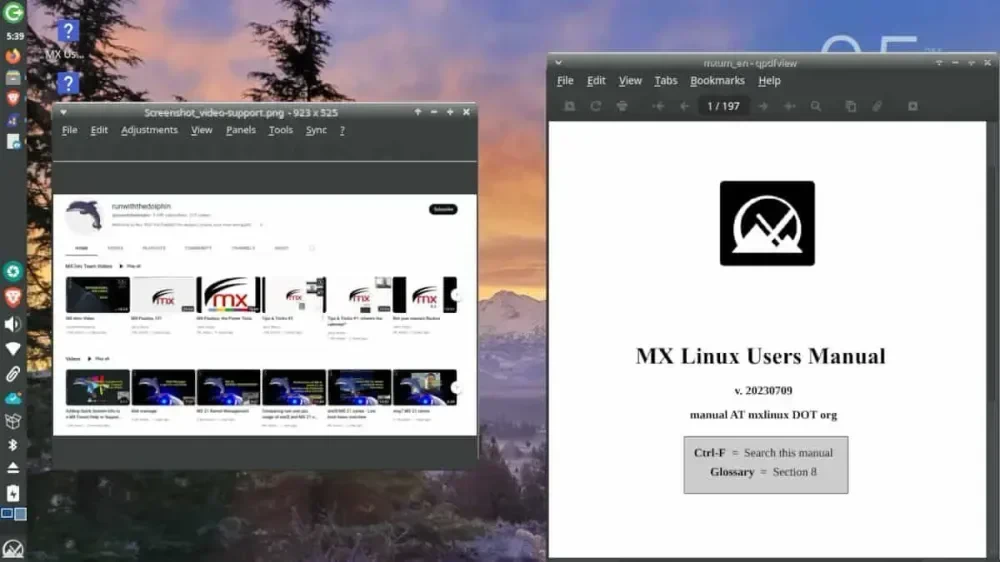The width and height of the screenshot is (1000, 562).
Task: Open the View menu in qpdfview
Action: tap(629, 80)
